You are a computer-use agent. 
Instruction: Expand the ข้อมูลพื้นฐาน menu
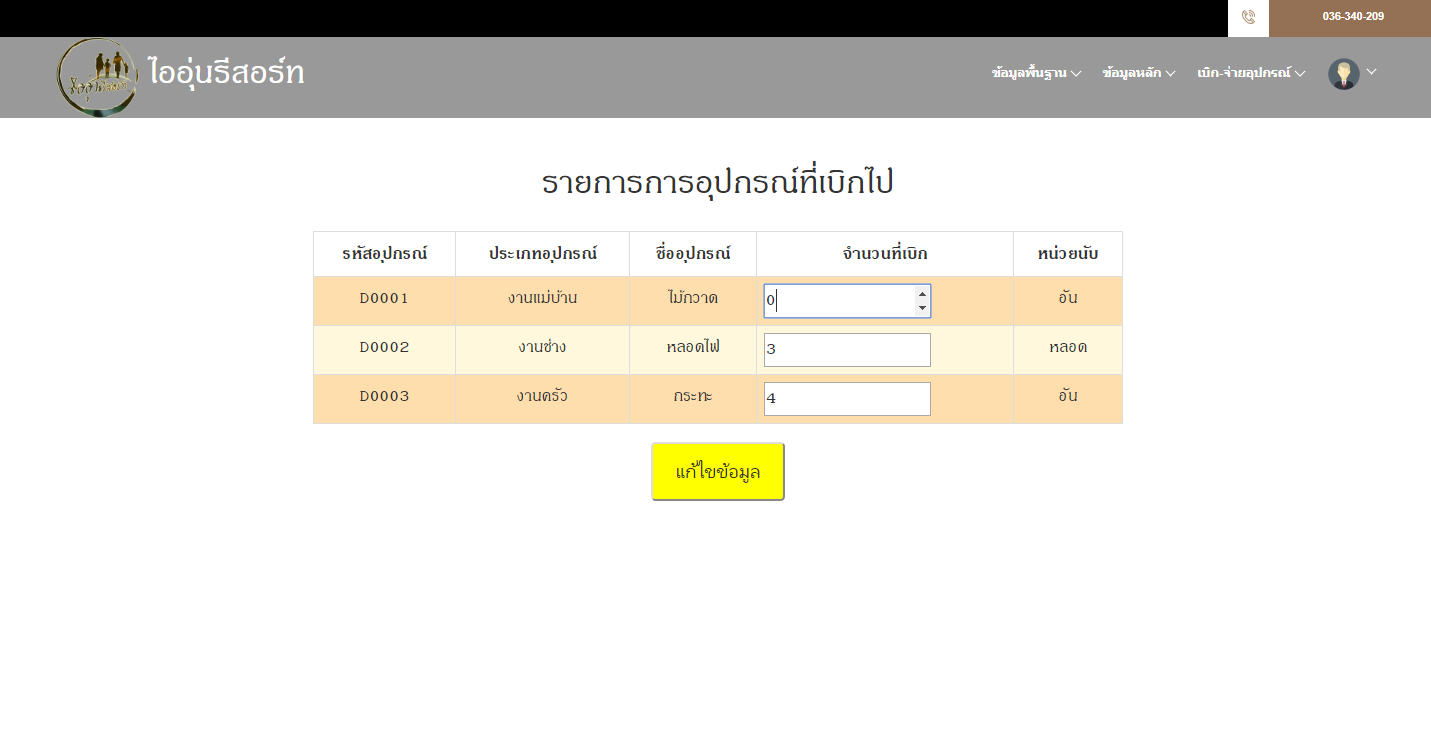tap(1036, 73)
